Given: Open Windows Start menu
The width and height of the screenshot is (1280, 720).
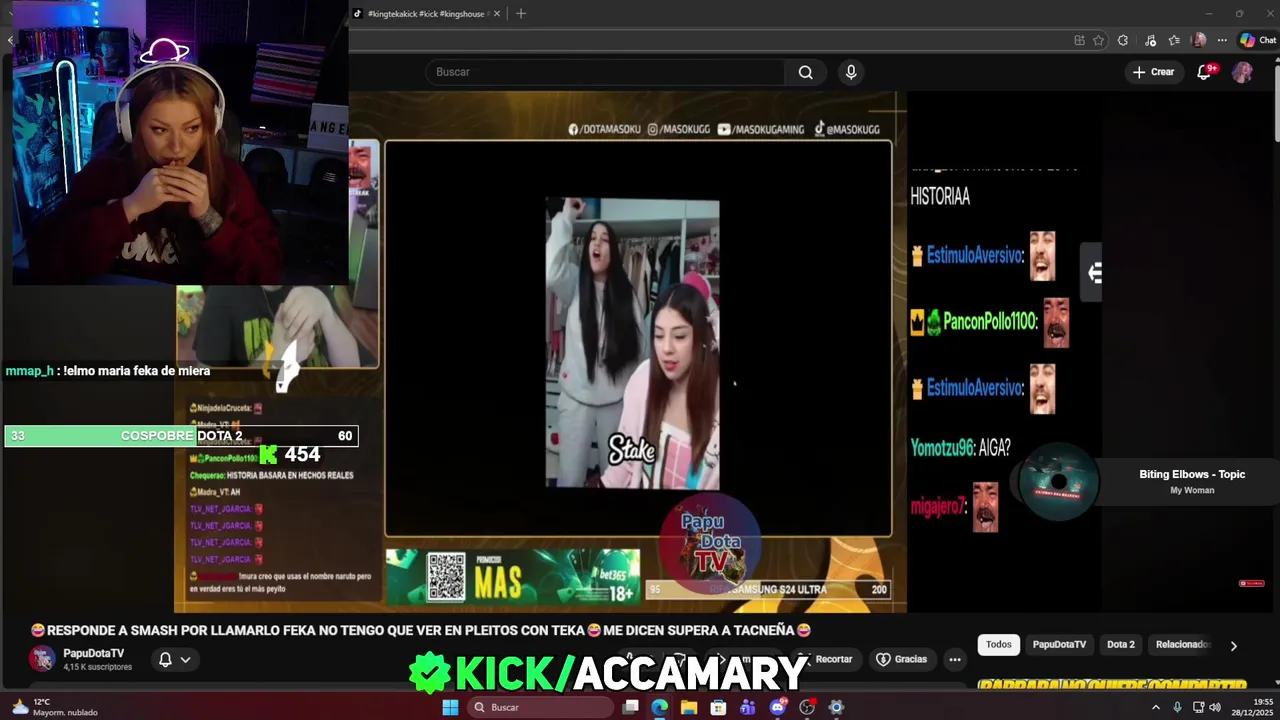Looking at the screenshot, I should (450, 707).
